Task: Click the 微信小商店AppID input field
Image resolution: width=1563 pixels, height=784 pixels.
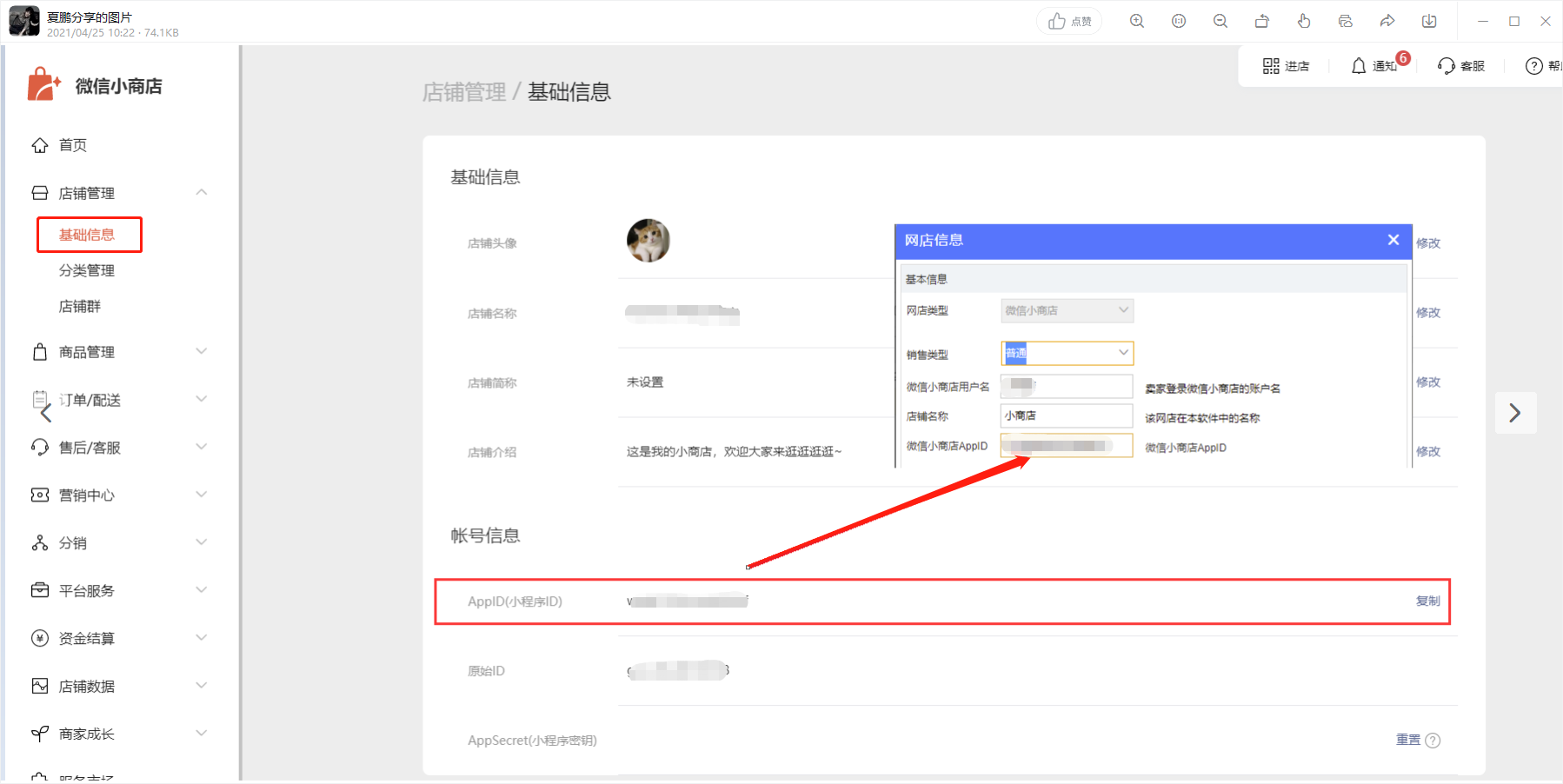Action: tap(1067, 446)
